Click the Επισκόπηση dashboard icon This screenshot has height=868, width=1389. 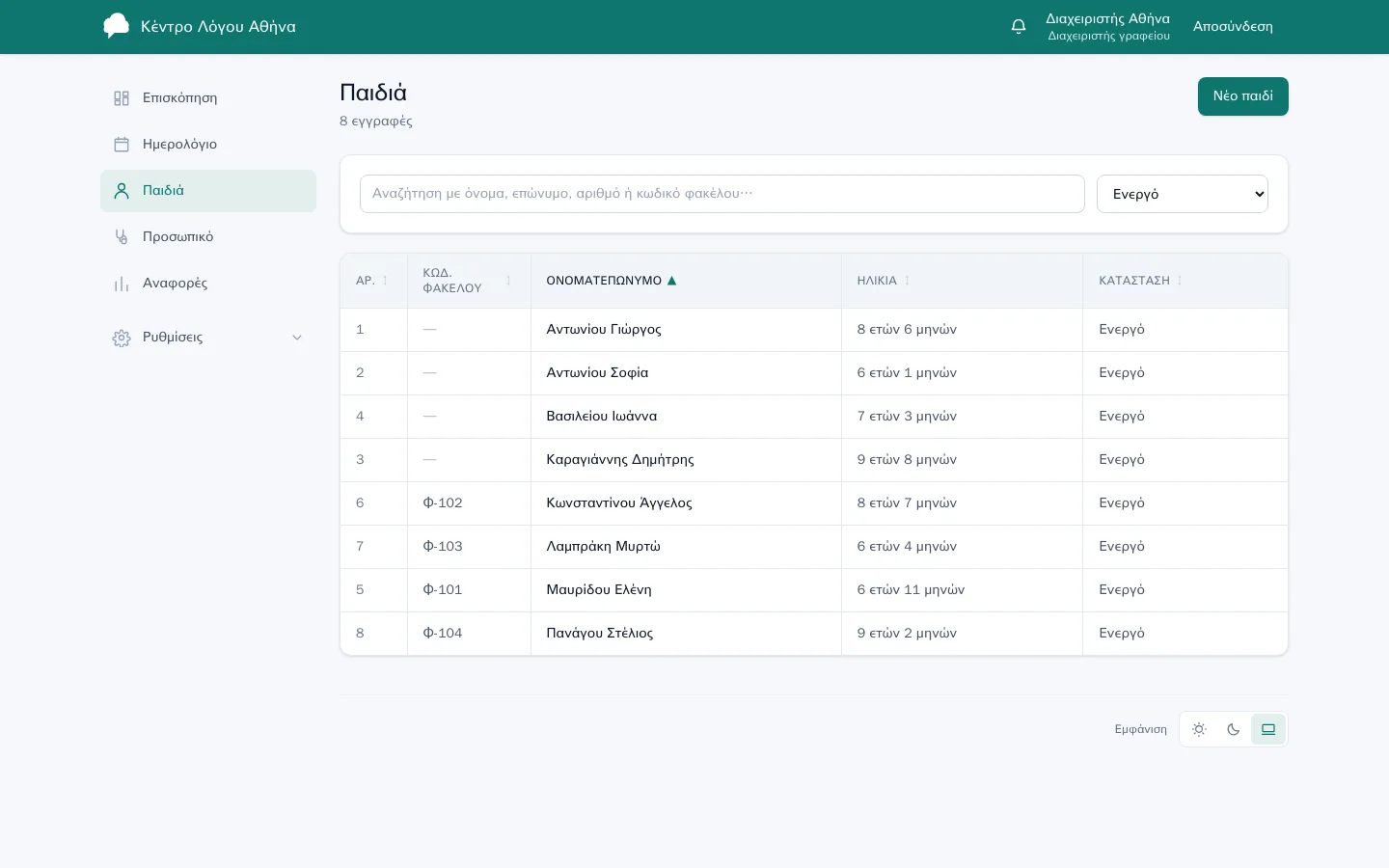click(x=122, y=98)
